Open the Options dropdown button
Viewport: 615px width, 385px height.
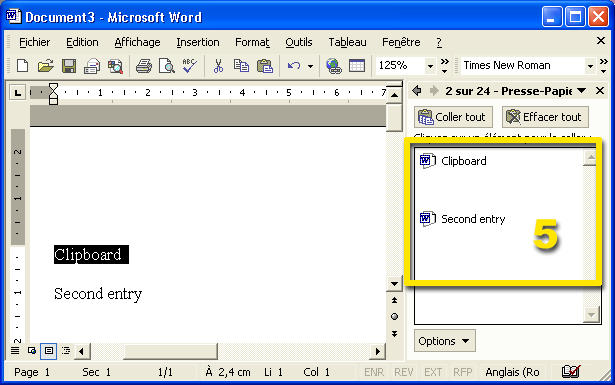pyautogui.click(x=444, y=341)
